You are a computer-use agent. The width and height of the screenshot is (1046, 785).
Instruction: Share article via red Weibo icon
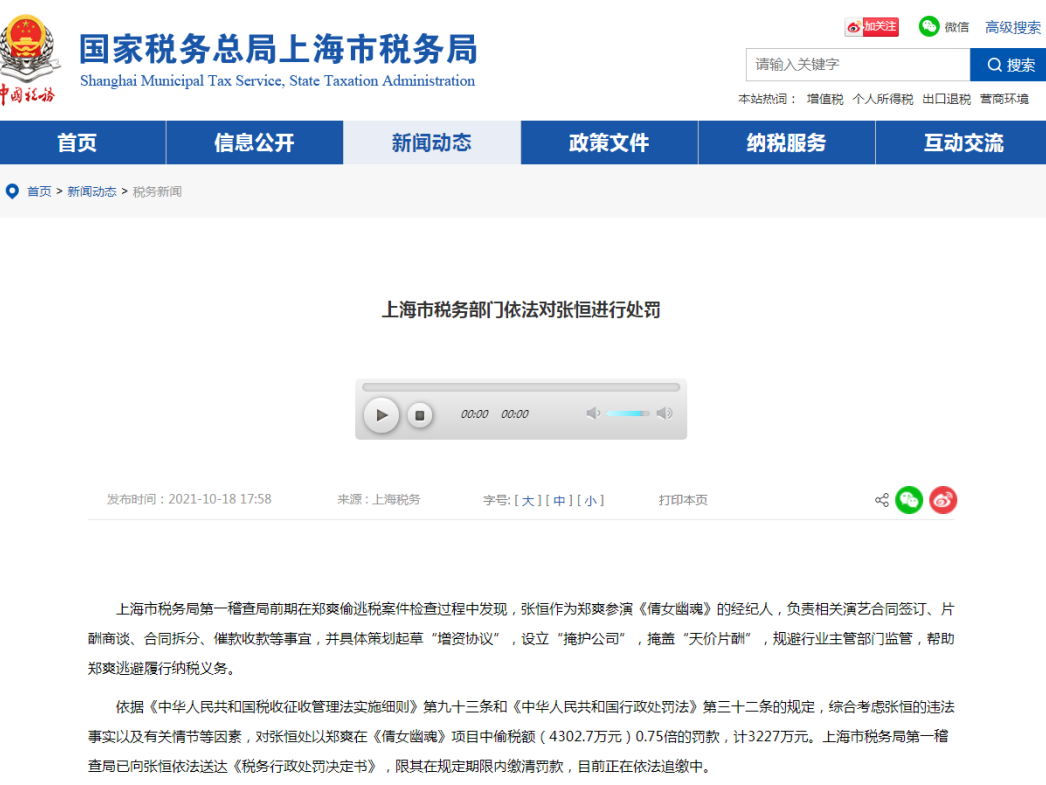tap(943, 500)
